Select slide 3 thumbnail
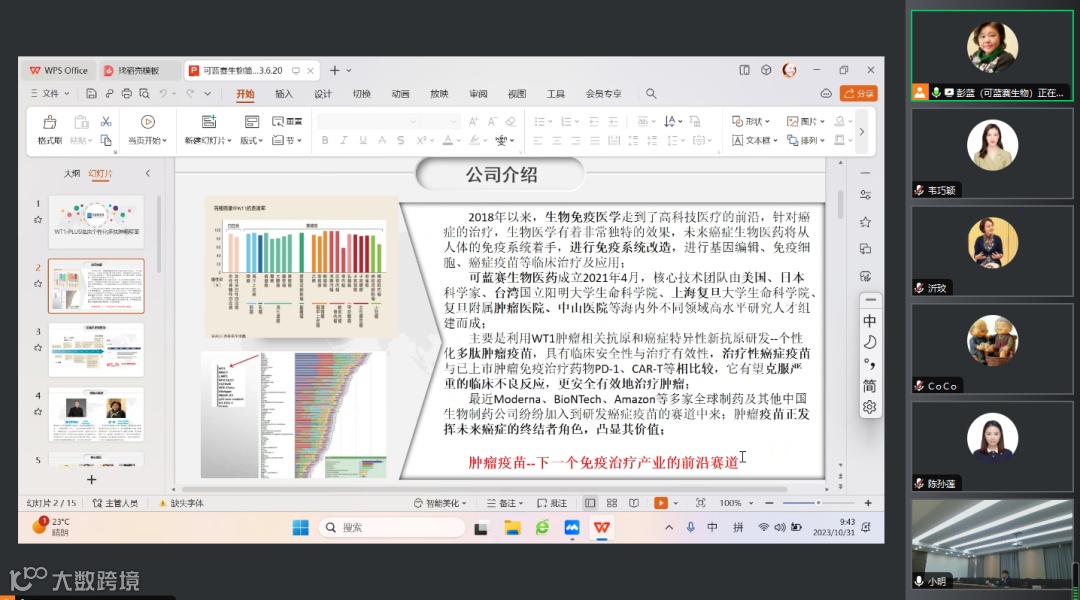Viewport: 1080px width, 600px height. click(96, 350)
